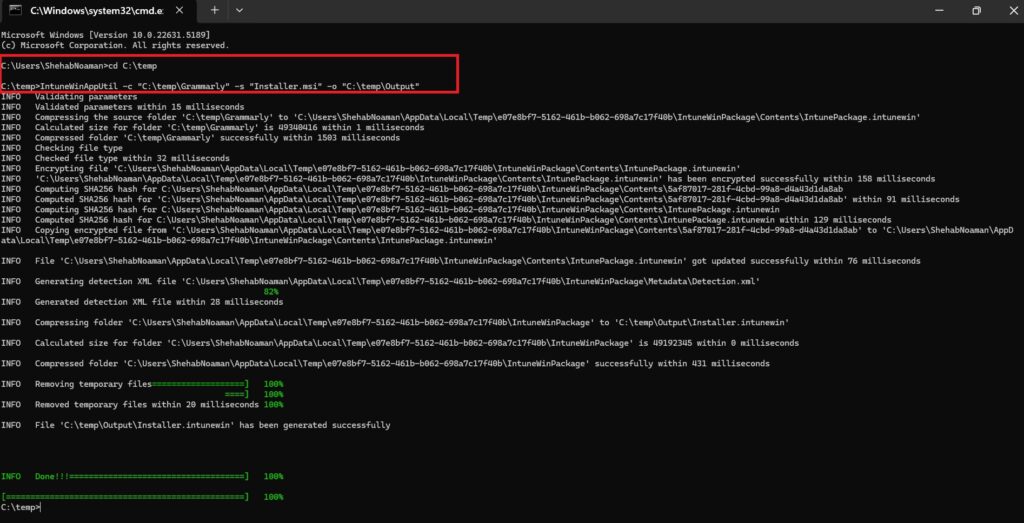1024x523 pixels.
Task: Click the 'Encrypting file' log line
Action: tap(371, 168)
